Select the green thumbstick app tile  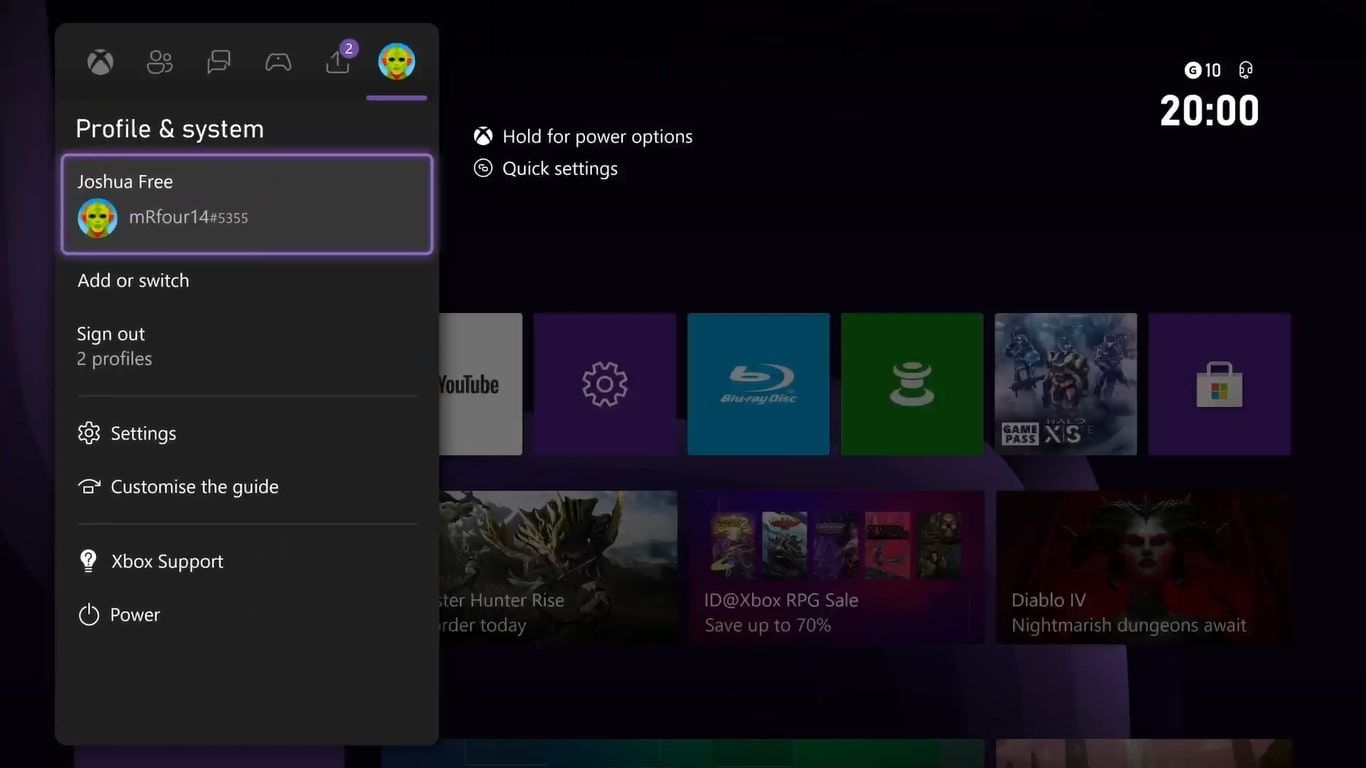click(911, 383)
